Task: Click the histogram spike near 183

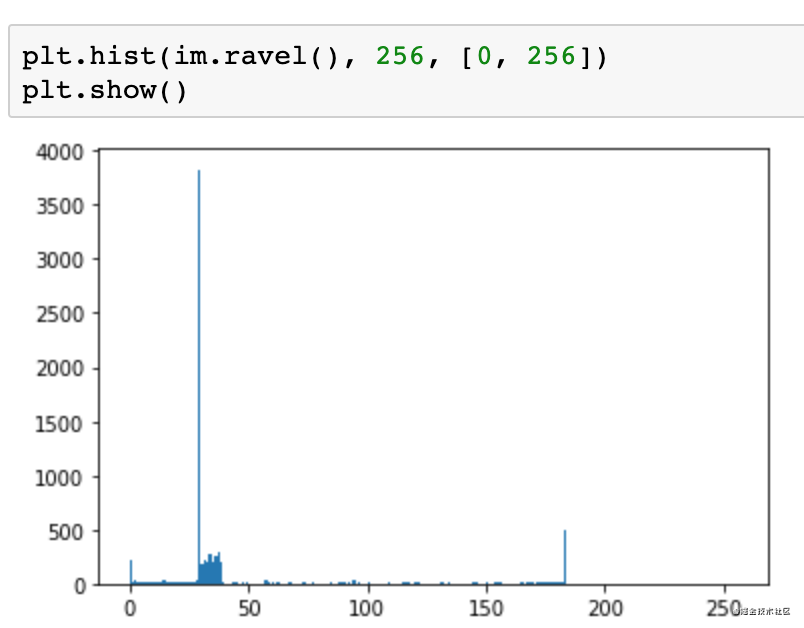Action: click(565, 557)
